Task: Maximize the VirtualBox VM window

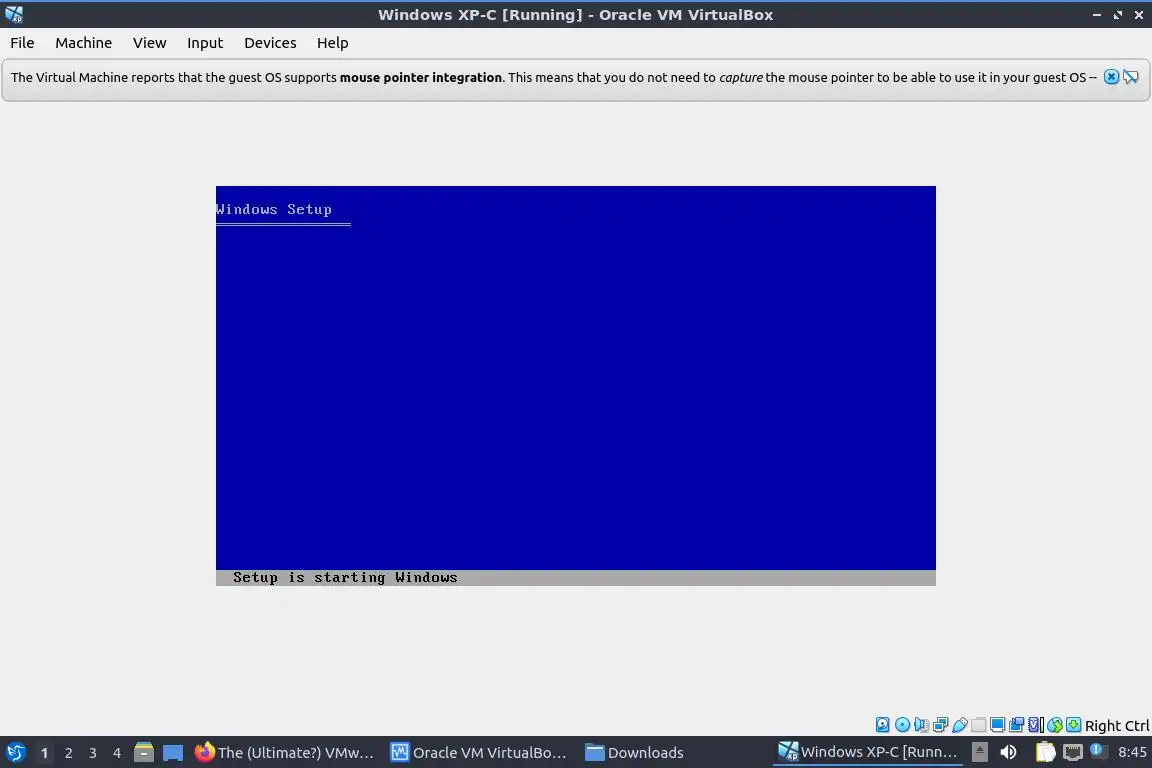Action: click(x=1117, y=15)
